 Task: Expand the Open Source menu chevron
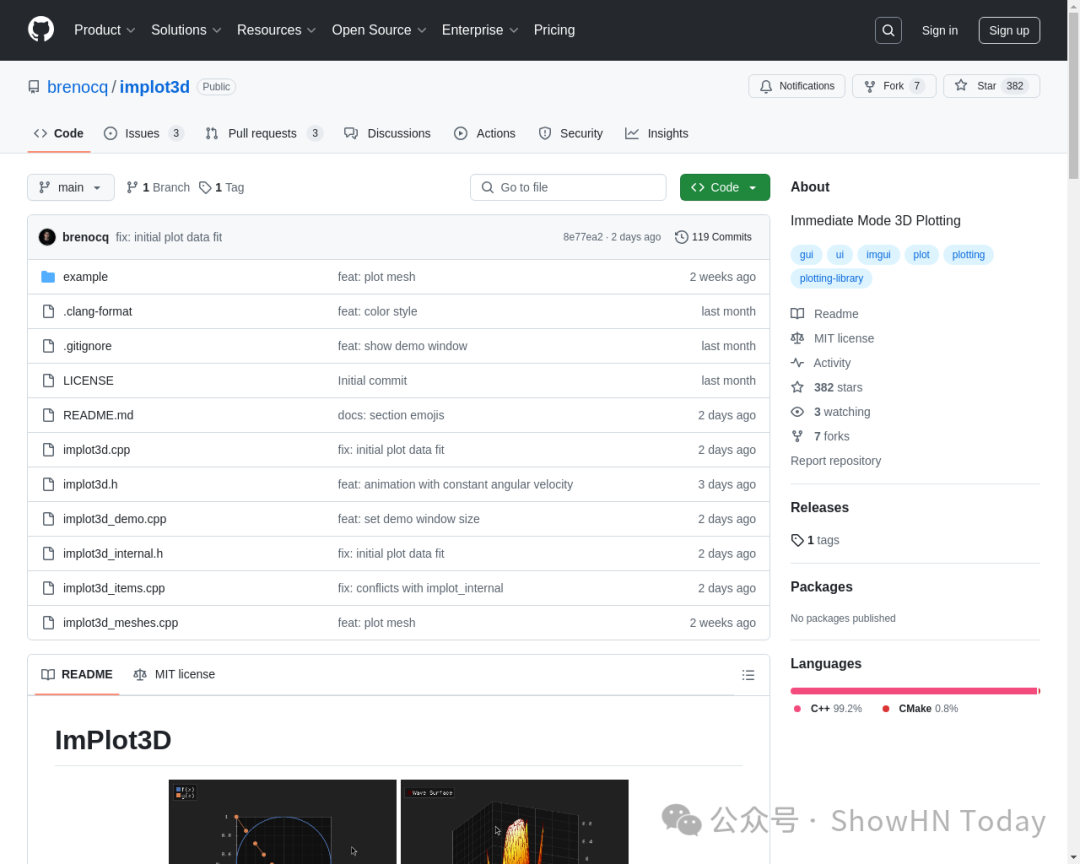pos(421,30)
